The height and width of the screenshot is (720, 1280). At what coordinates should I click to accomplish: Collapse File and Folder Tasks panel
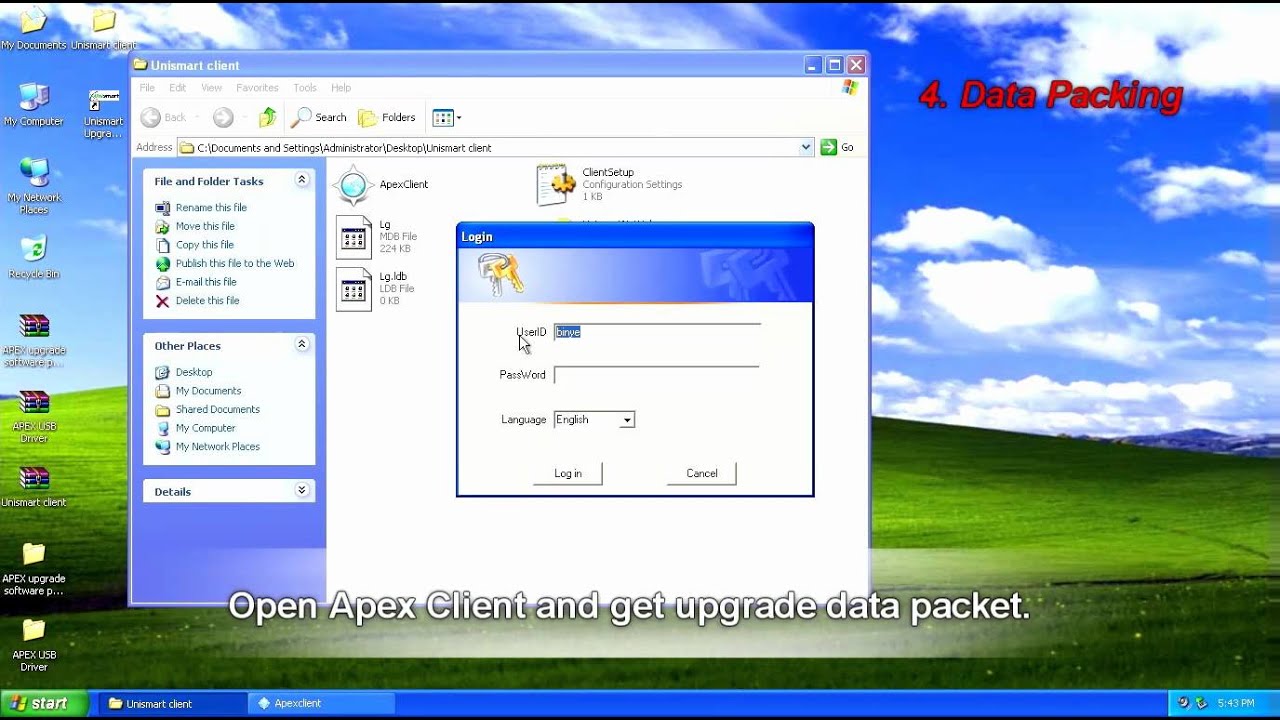[x=301, y=180]
